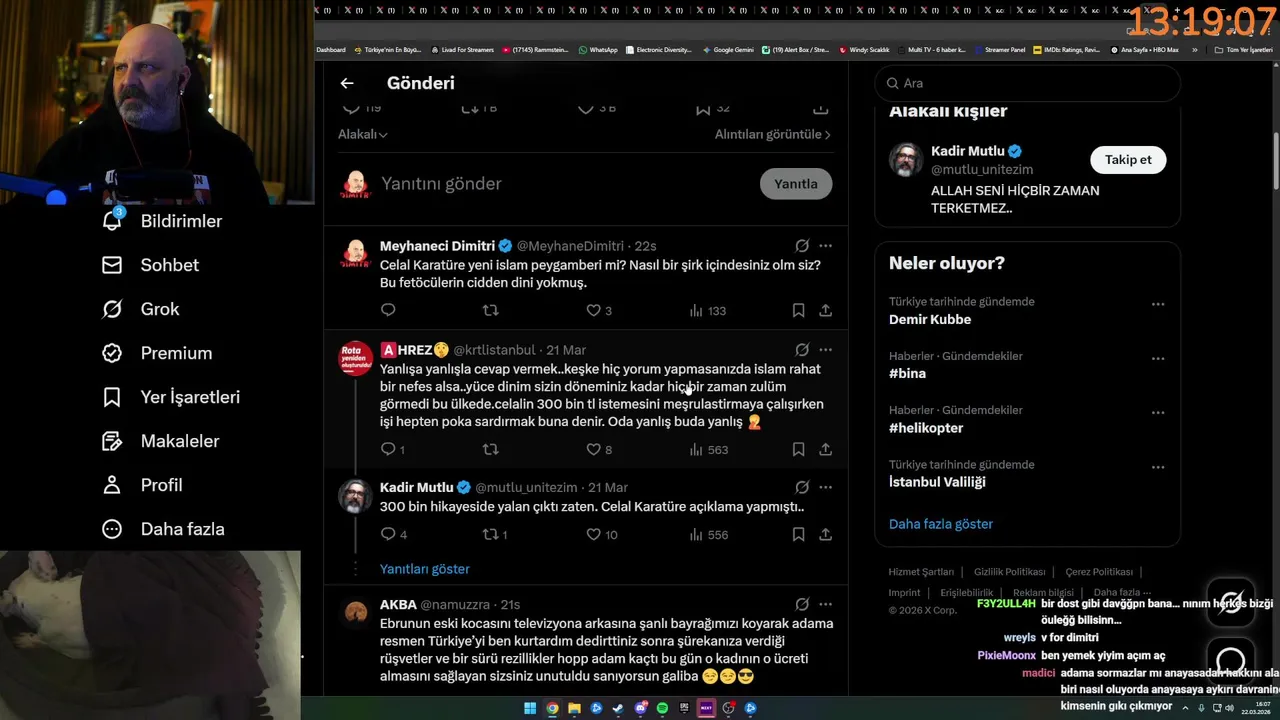Like the @krtlistanbul tweet with 8 likes

(x=599, y=450)
